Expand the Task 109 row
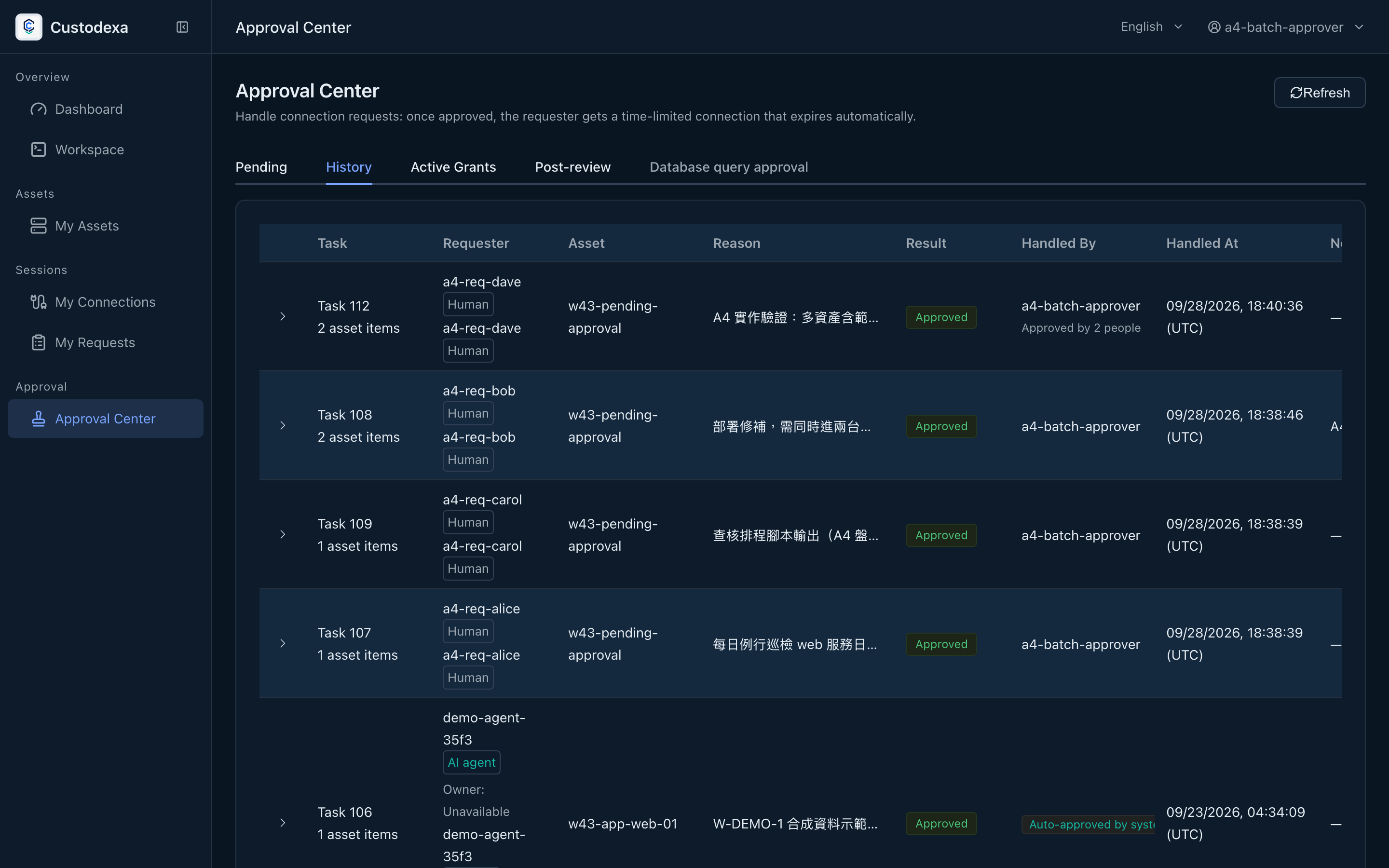This screenshot has height=868, width=1389. click(x=283, y=534)
